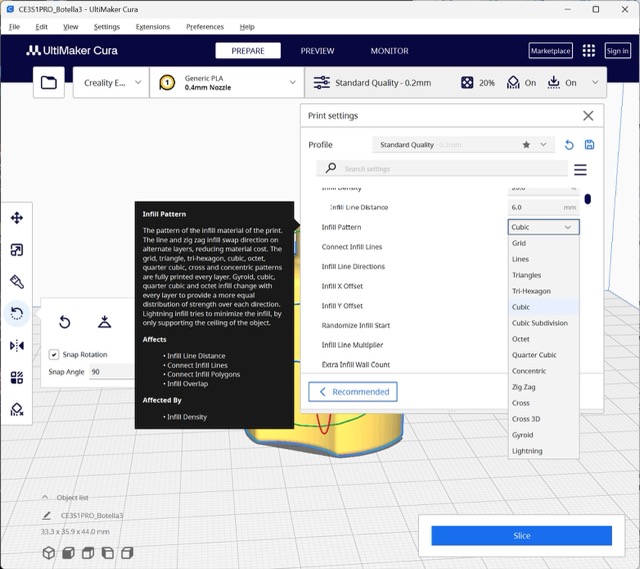Select the Support Blocker tool

[17, 409]
